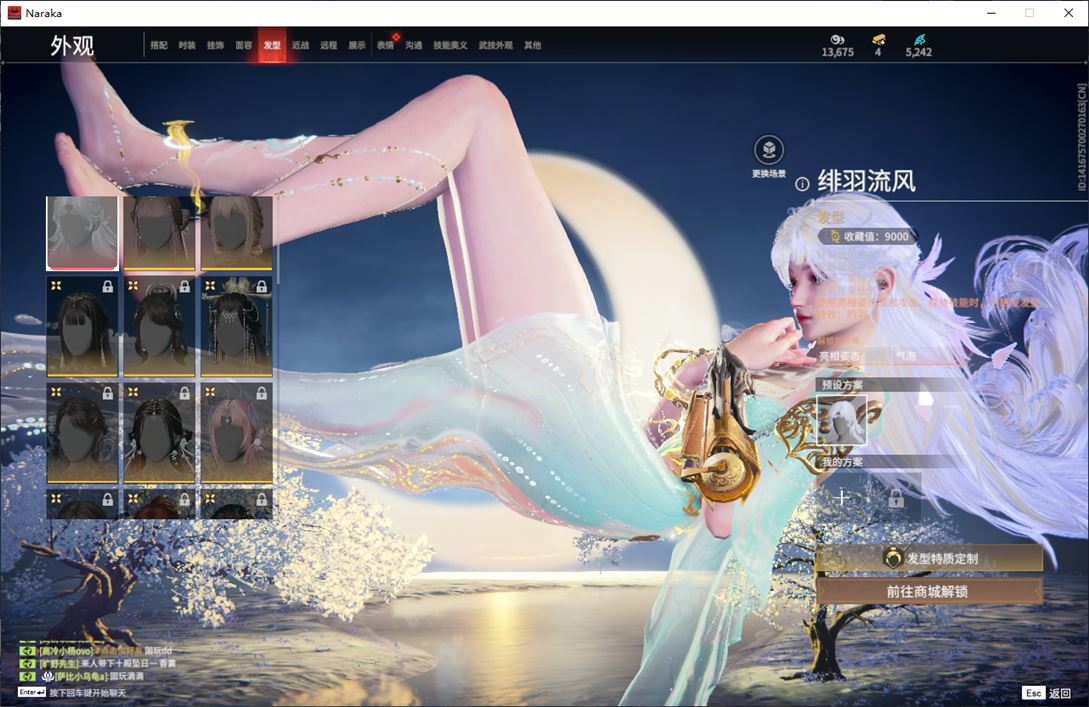This screenshot has width=1089, height=707.
Task: Click the Esc 返回 button
Action: [1047, 693]
